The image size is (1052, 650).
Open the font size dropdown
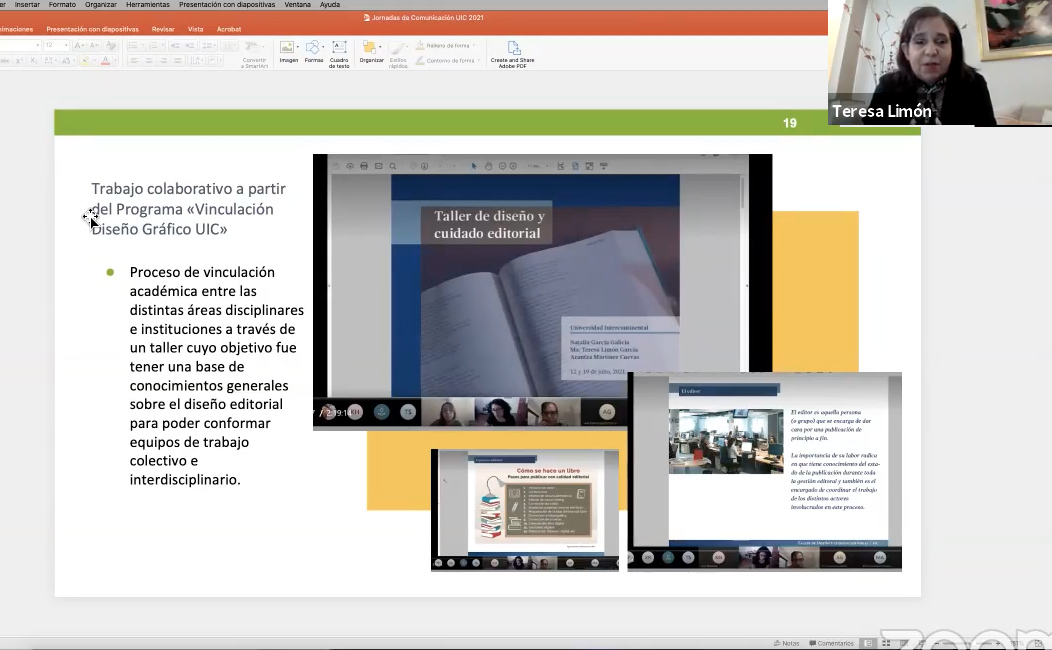tap(66, 45)
